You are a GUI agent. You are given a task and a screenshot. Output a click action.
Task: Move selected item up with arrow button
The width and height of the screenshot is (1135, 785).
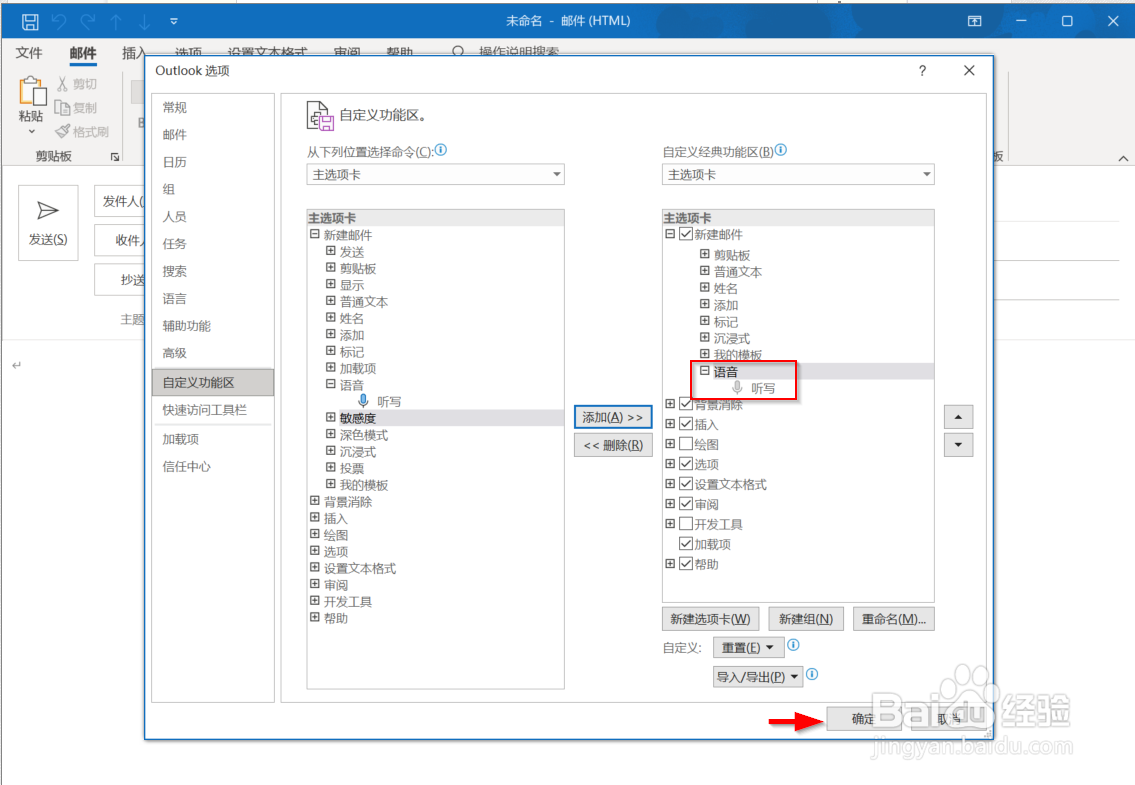click(x=958, y=417)
